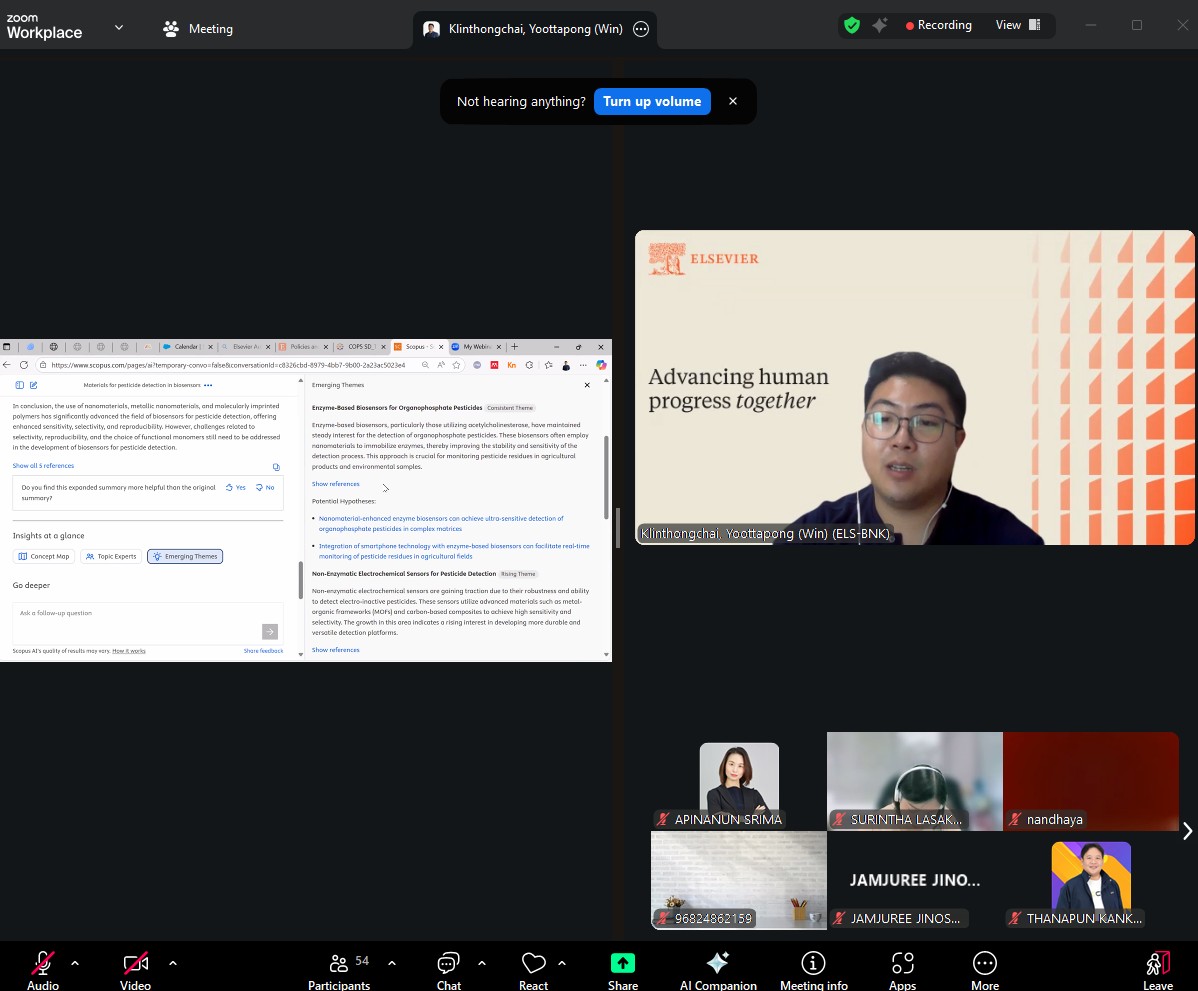The image size is (1198, 991).
Task: Click the green encryption shield icon
Action: [852, 26]
